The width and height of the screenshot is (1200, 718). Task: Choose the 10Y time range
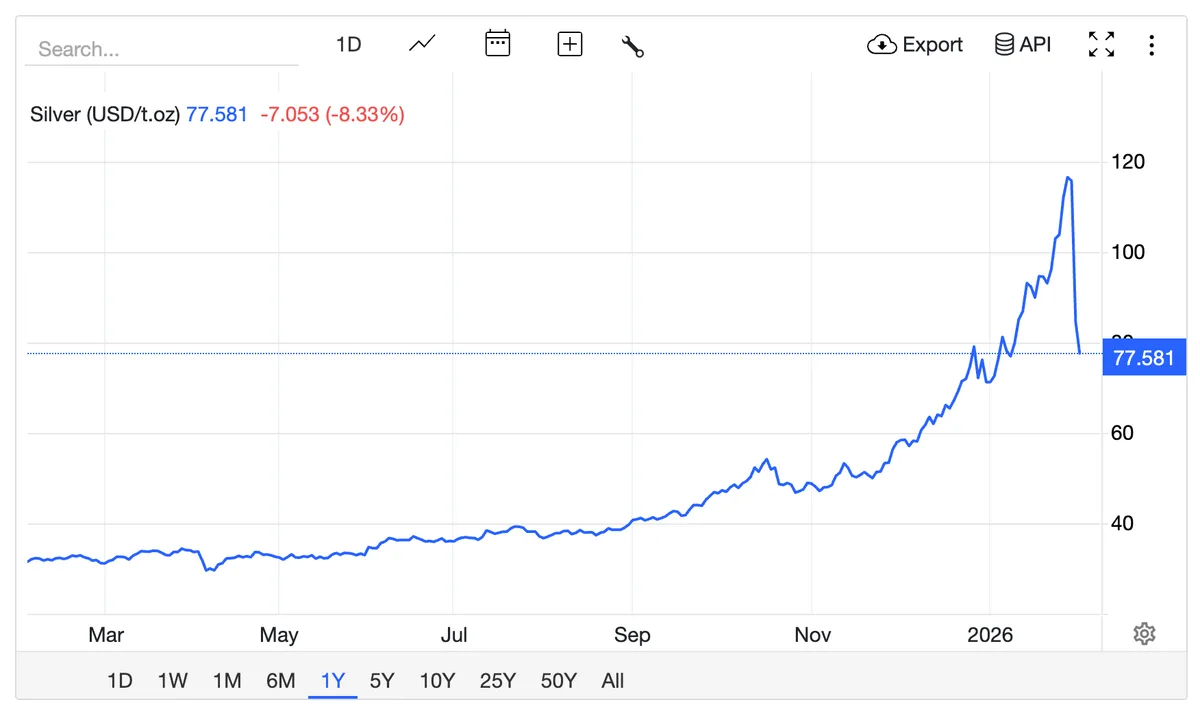(437, 681)
